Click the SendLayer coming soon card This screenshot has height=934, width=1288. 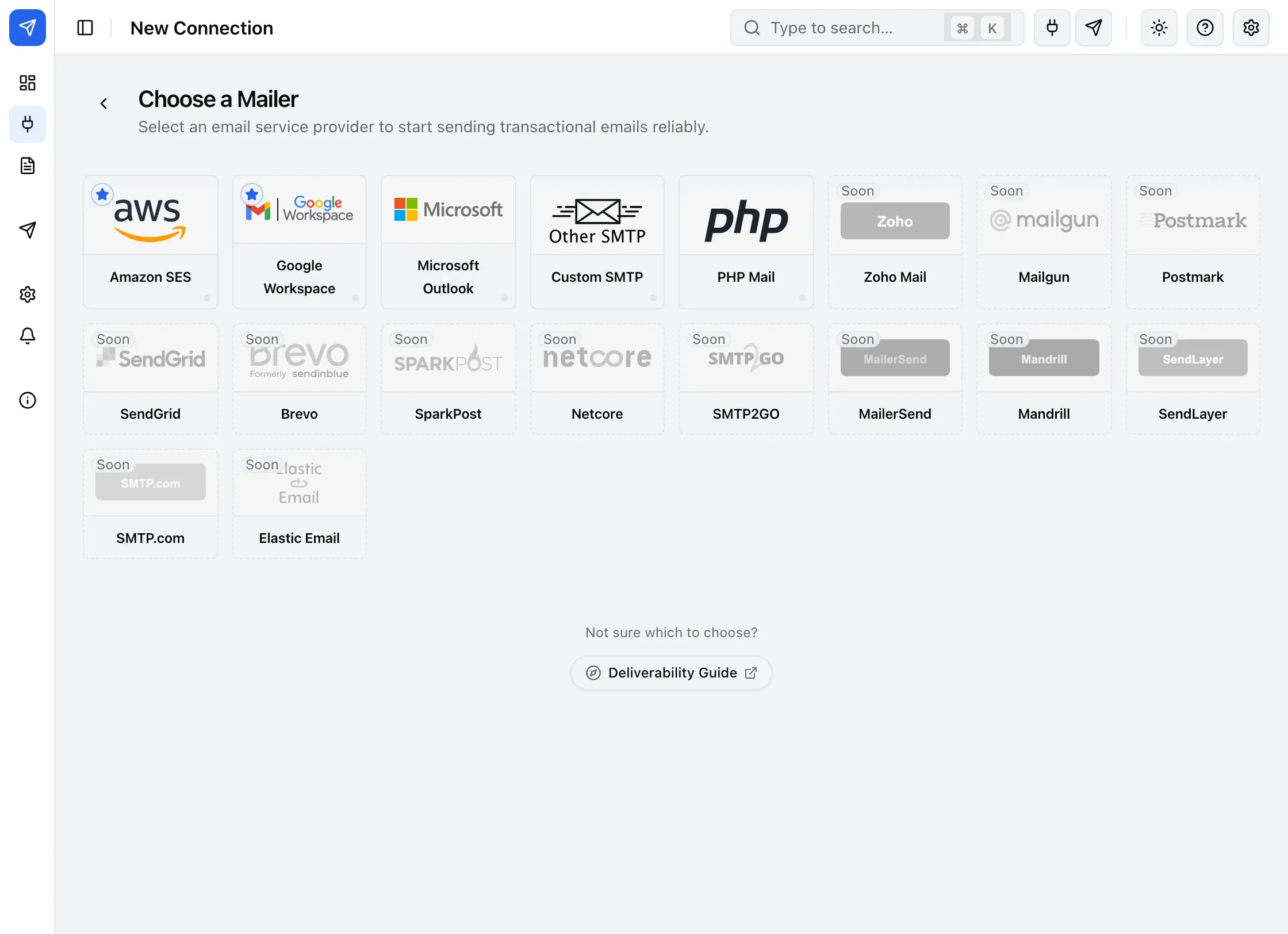tap(1193, 379)
